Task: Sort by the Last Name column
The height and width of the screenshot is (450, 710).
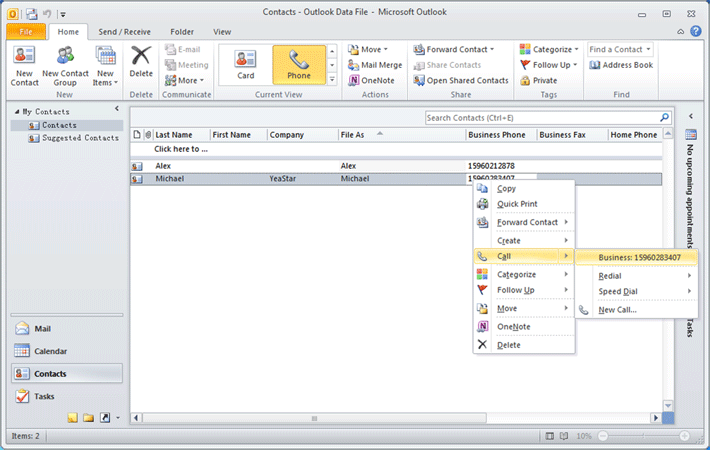Action: pos(182,135)
